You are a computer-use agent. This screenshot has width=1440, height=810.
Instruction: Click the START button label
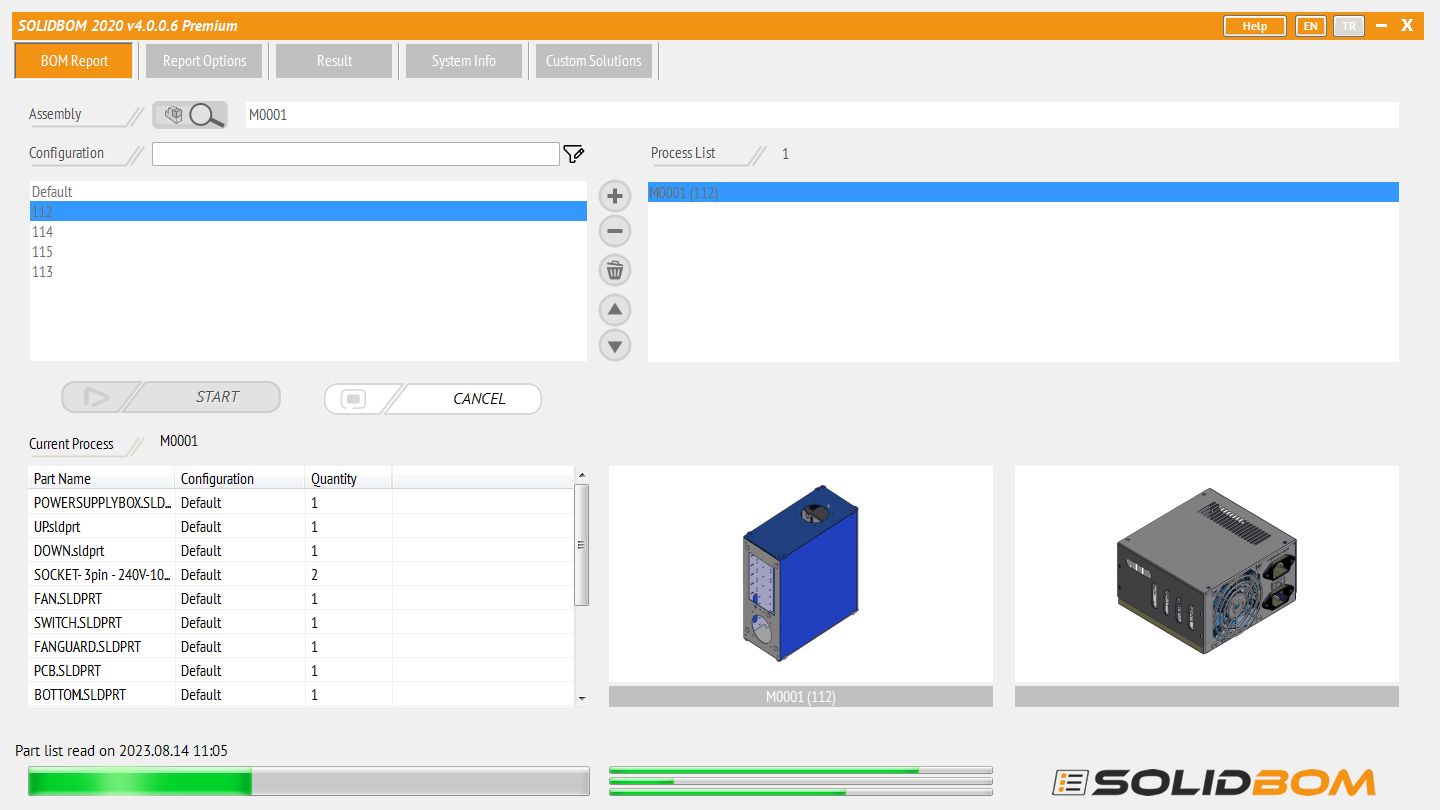click(x=217, y=397)
